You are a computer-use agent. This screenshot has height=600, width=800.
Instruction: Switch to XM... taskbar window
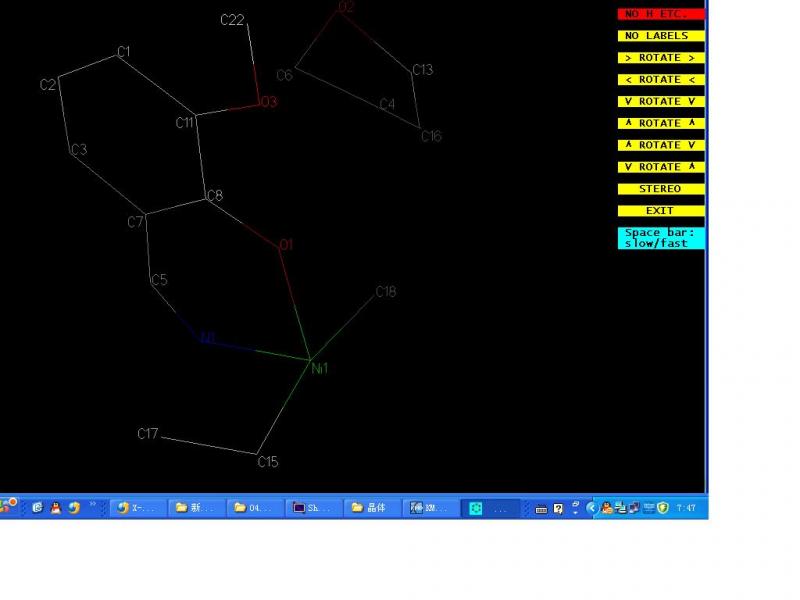(431, 508)
